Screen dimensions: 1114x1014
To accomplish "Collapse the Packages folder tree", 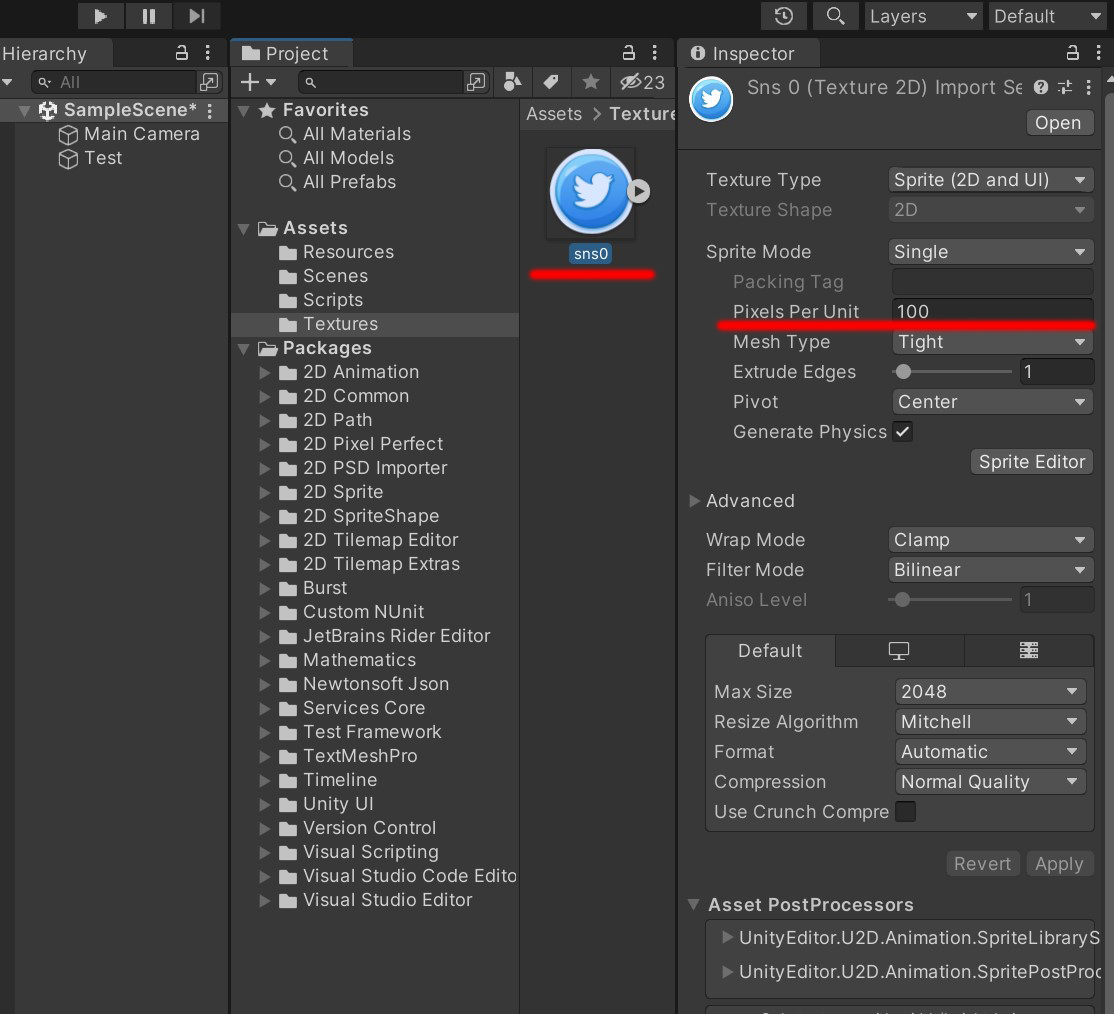I will coord(244,349).
